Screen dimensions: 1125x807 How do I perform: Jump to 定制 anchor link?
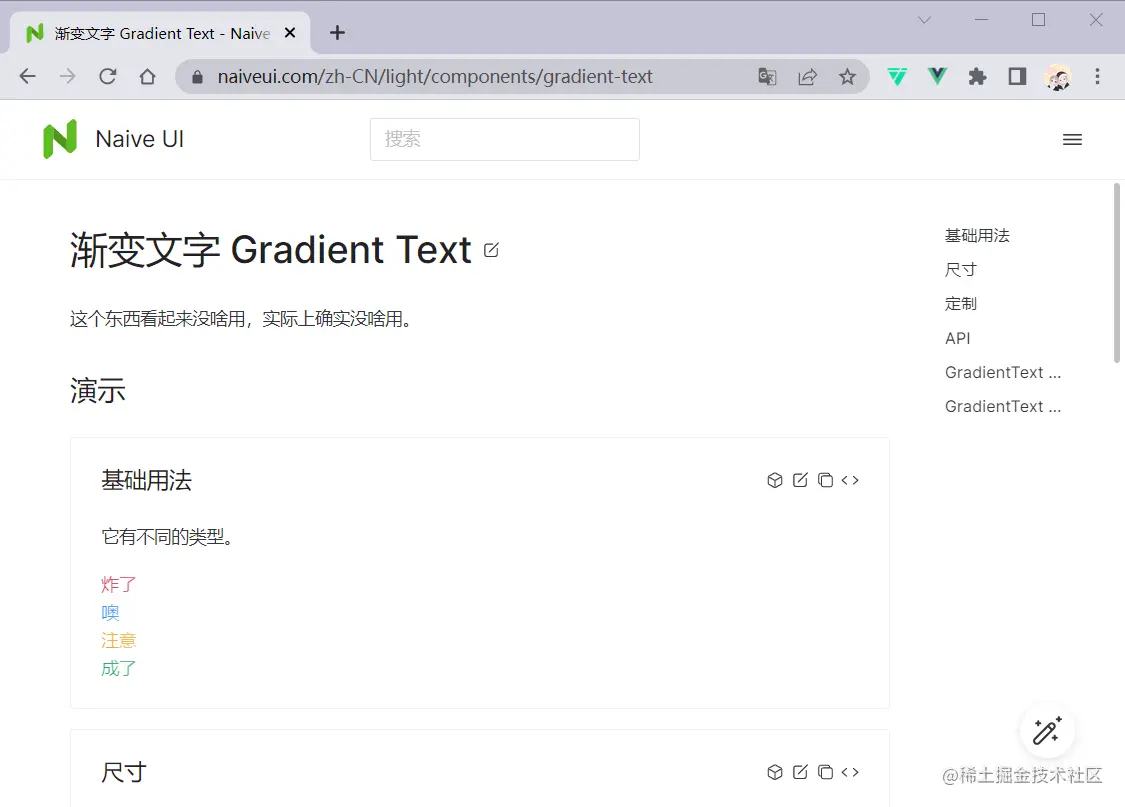click(x=961, y=303)
